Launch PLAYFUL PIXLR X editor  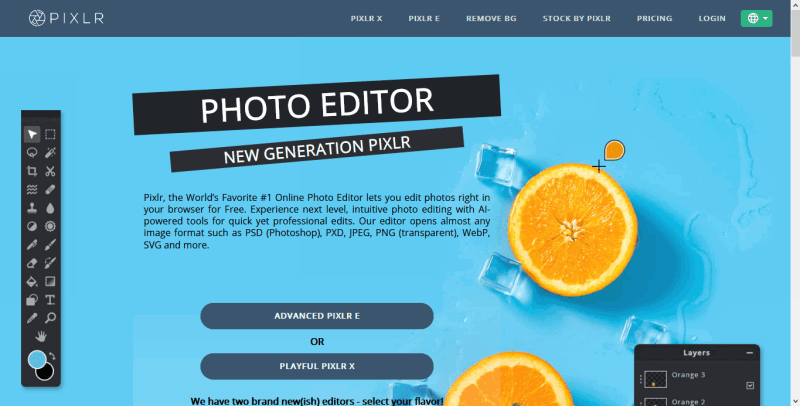(x=317, y=366)
